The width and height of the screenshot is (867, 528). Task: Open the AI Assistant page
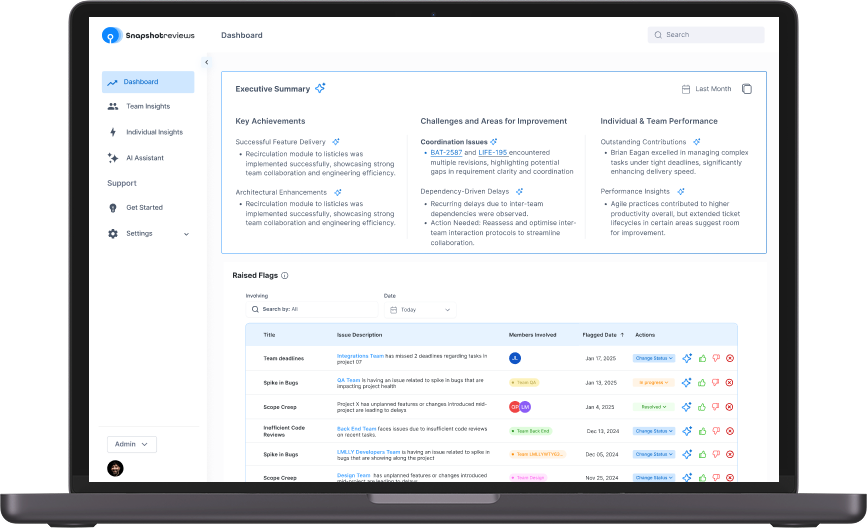pyautogui.click(x=136, y=158)
